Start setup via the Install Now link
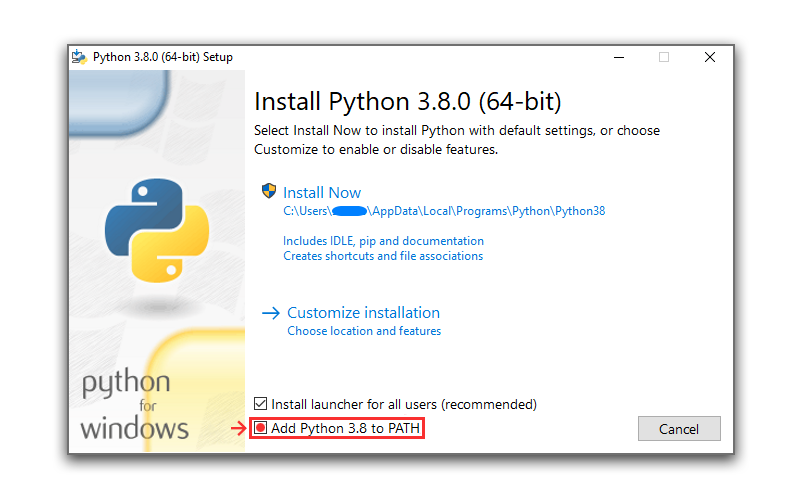800x500 pixels. tap(322, 193)
